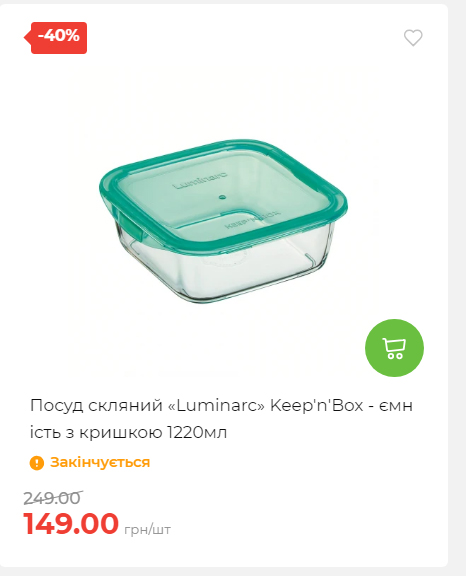This screenshot has height=576, width=466.
Task: Click the orange exclamation warning icon
Action: (37, 463)
